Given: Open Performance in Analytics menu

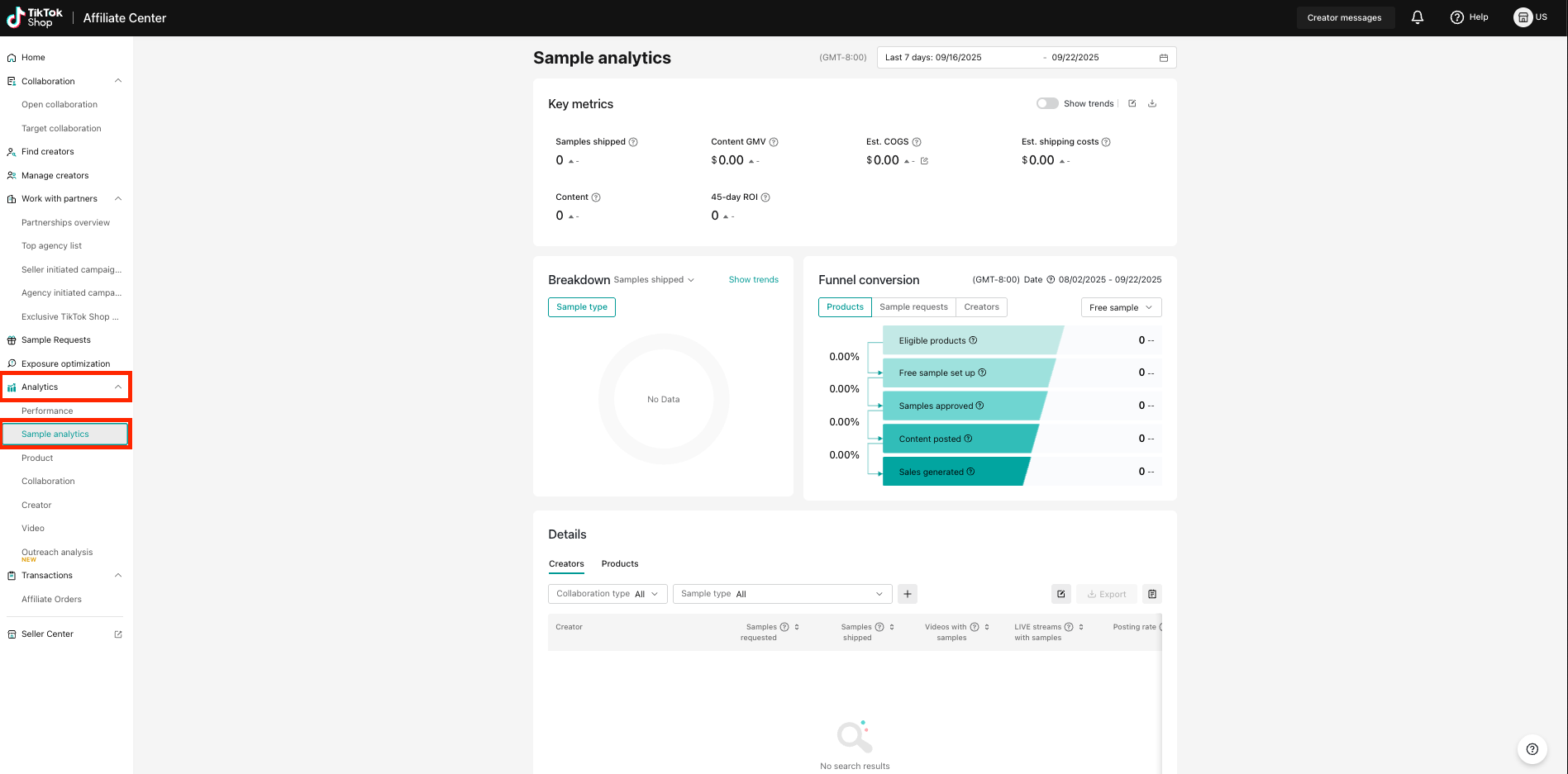Looking at the screenshot, I should pos(47,411).
